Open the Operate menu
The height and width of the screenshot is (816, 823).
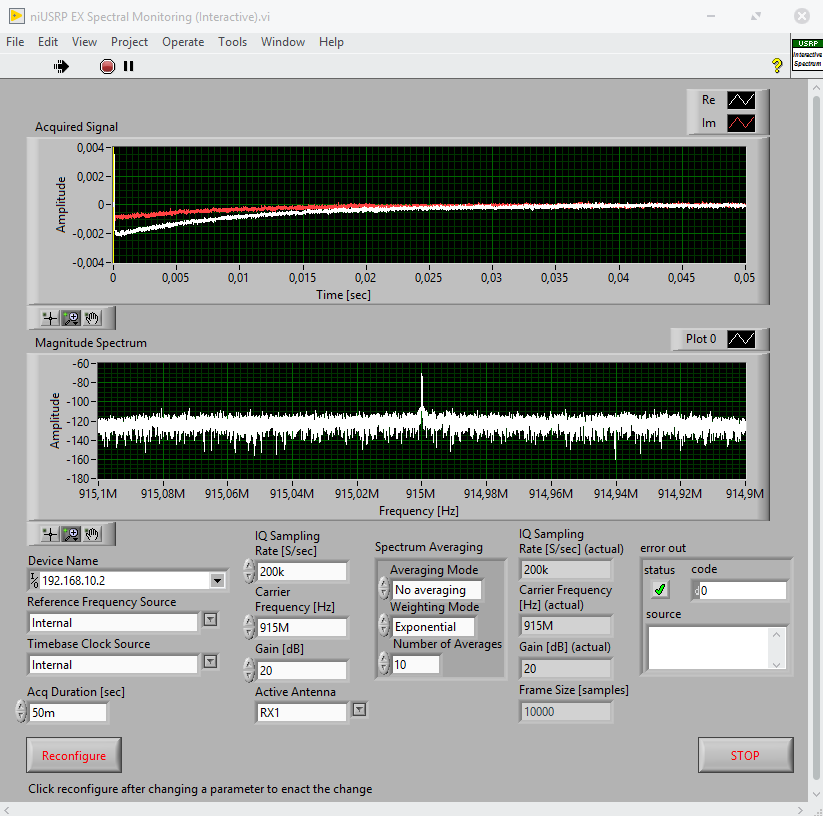click(183, 42)
